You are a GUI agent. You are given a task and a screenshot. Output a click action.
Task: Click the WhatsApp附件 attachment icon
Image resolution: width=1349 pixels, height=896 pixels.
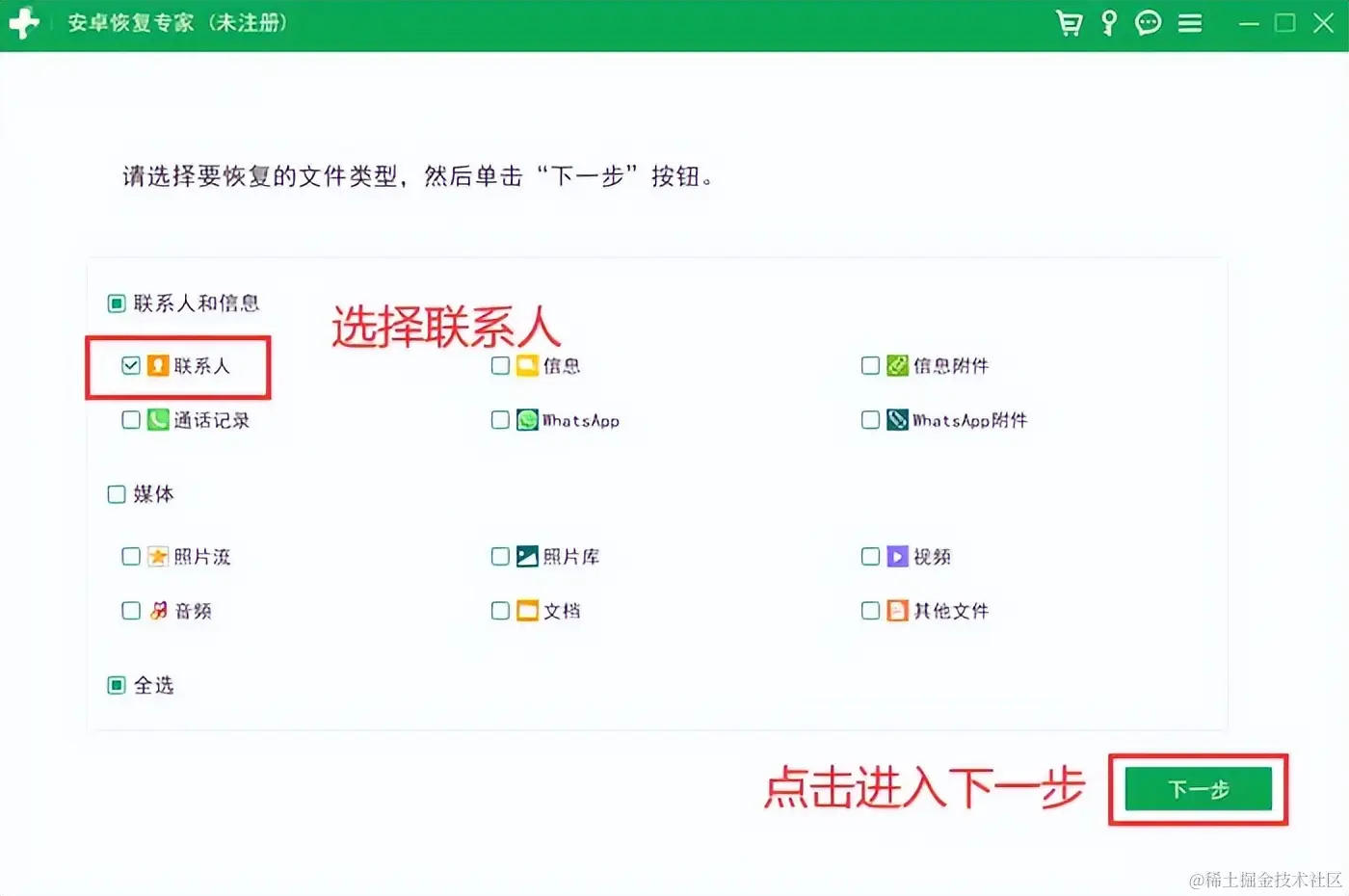pyautogui.click(x=897, y=420)
